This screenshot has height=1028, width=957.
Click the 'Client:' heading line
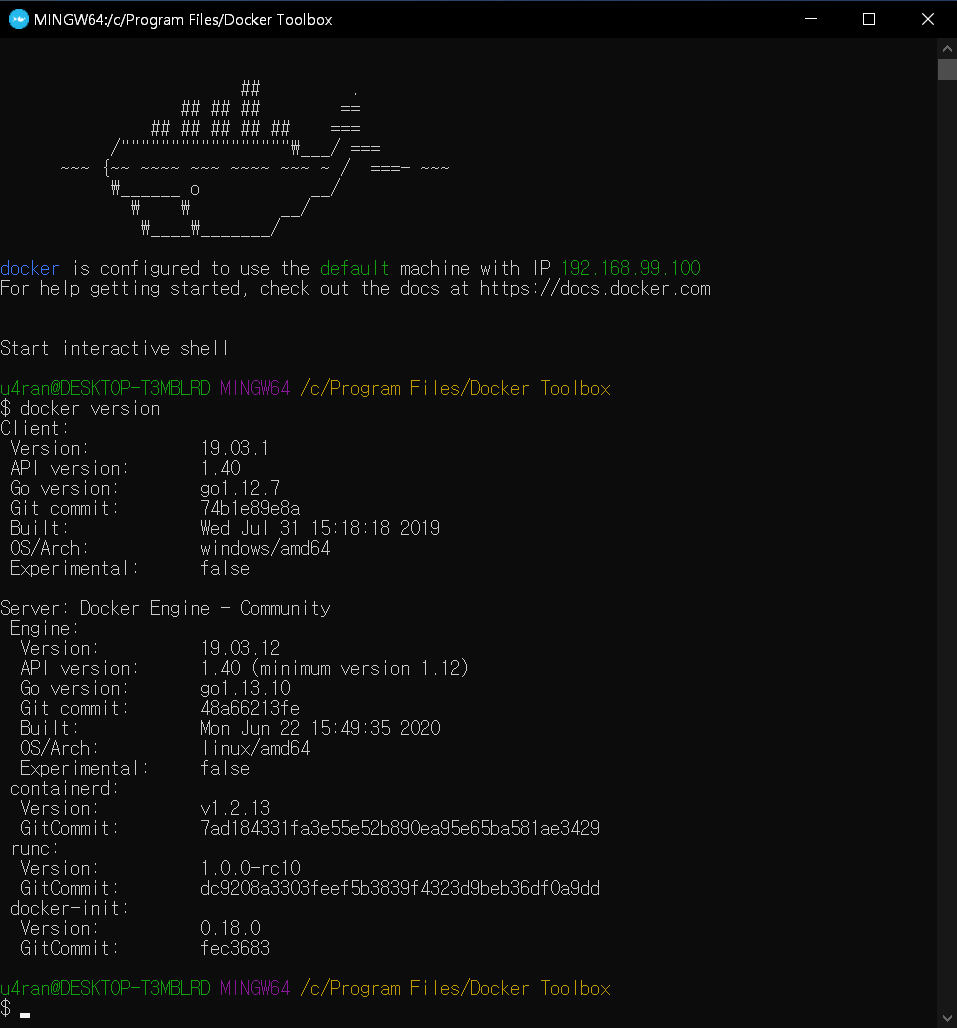[34, 428]
